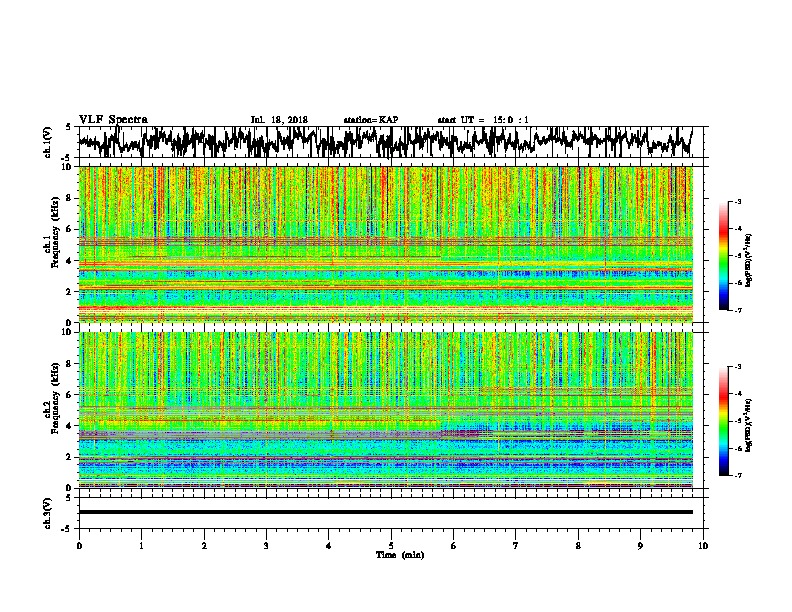Click the "-3" label on upper color scale
Image resolution: width=792 pixels, height=612 pixels.
(x=737, y=201)
